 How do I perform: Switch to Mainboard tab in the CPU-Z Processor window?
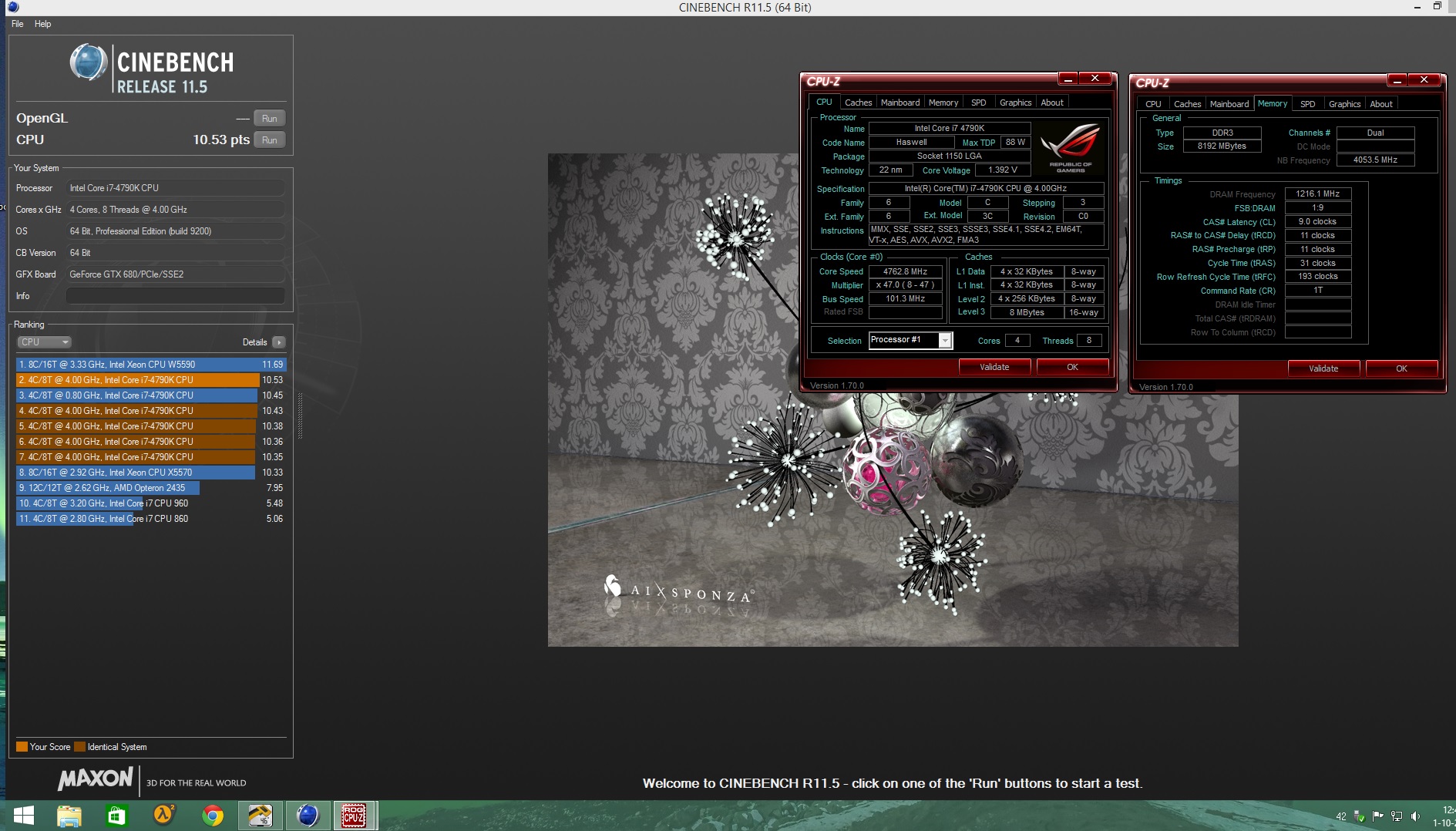(x=900, y=103)
